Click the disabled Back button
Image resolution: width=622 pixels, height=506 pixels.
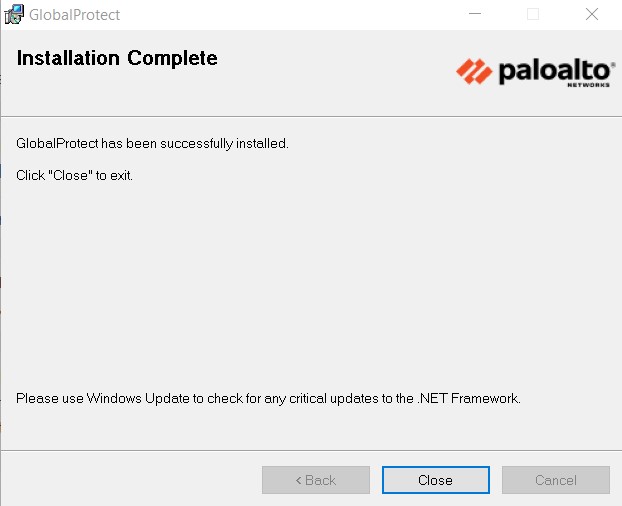pyautogui.click(x=316, y=480)
